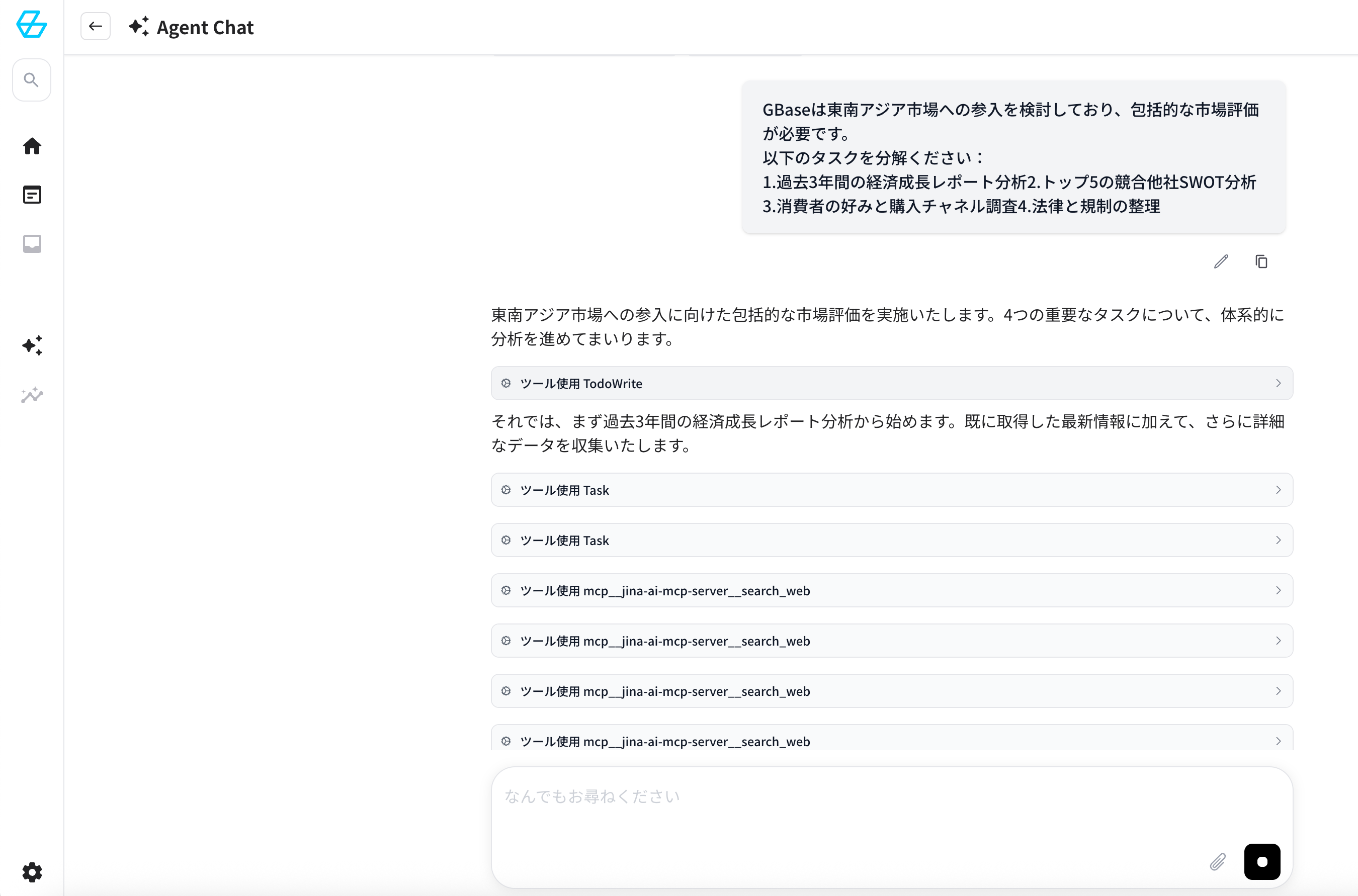Viewport: 1358px width, 896px height.
Task: Open the search icon in sidebar
Action: [31, 80]
